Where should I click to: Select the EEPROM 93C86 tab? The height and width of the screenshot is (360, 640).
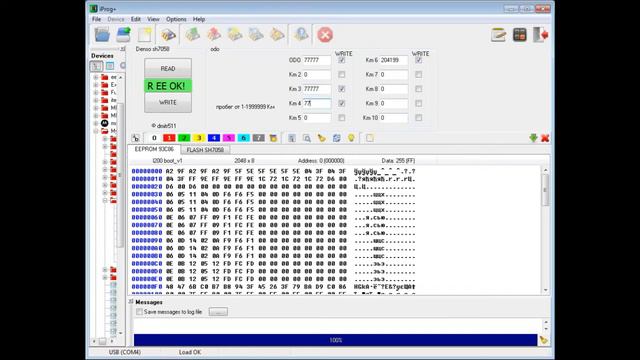pos(154,149)
